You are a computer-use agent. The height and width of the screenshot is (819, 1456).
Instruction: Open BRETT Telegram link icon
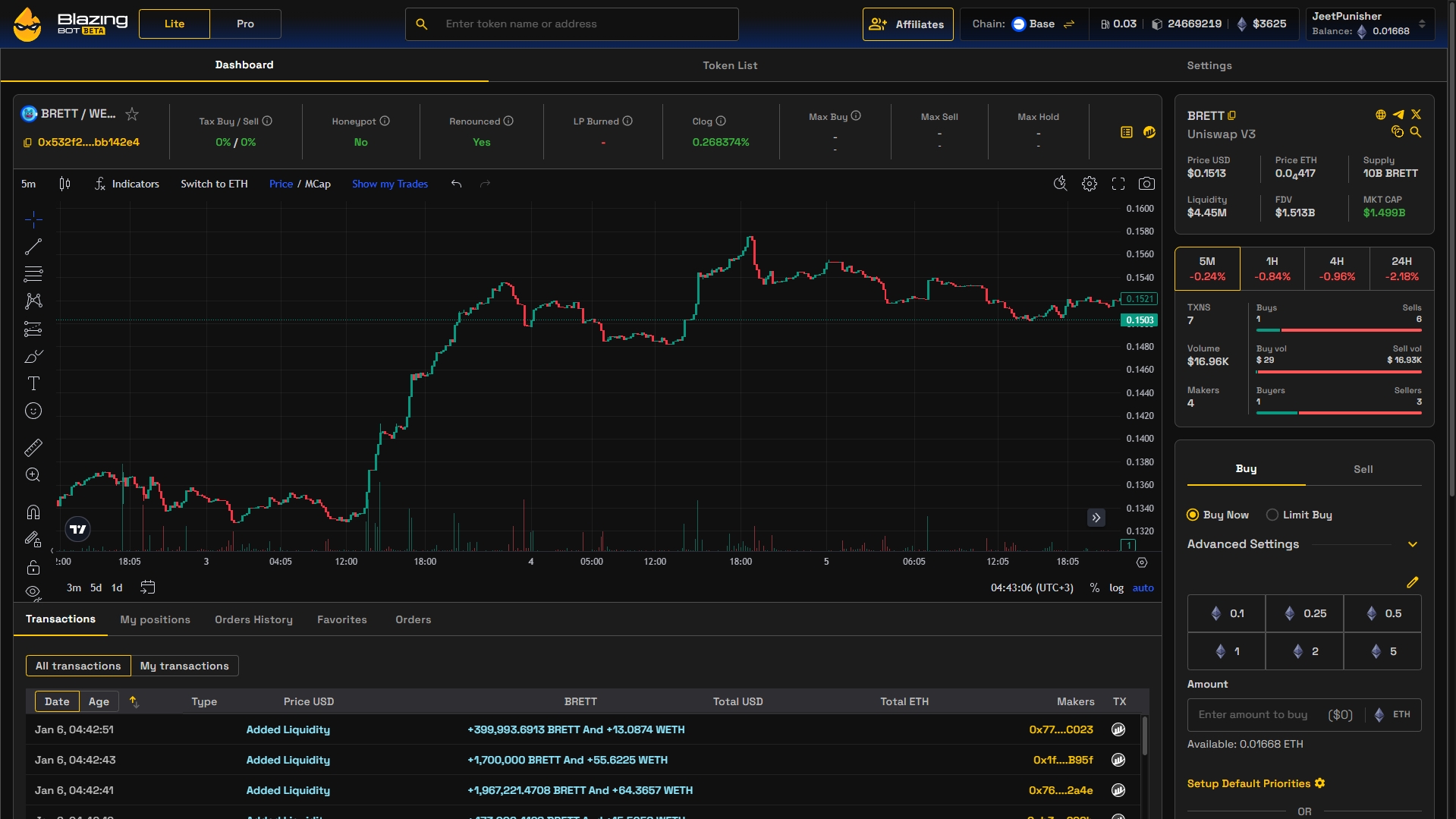pos(1398,115)
